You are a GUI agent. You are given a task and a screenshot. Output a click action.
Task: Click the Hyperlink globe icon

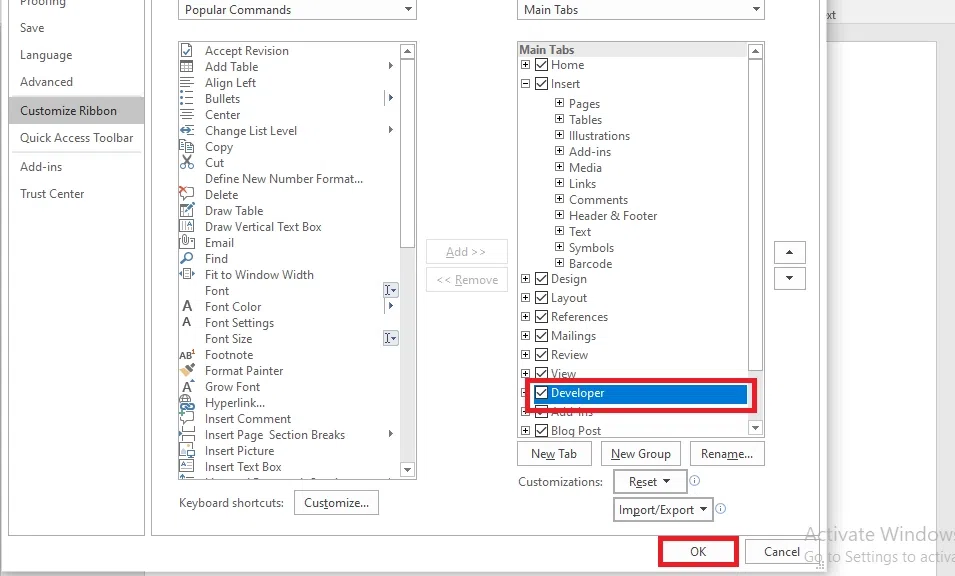tap(186, 402)
